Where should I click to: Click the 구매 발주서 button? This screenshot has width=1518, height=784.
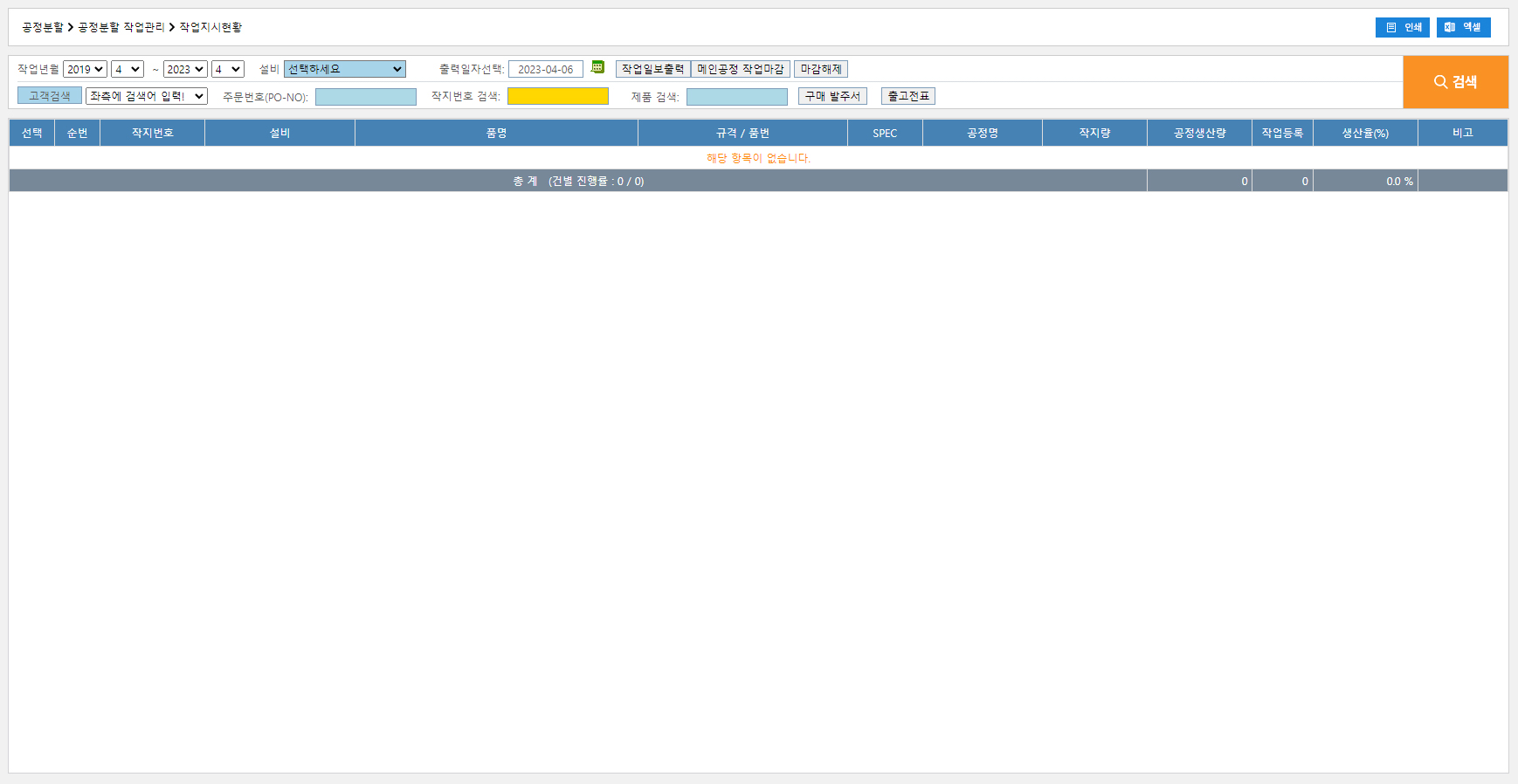(x=832, y=96)
